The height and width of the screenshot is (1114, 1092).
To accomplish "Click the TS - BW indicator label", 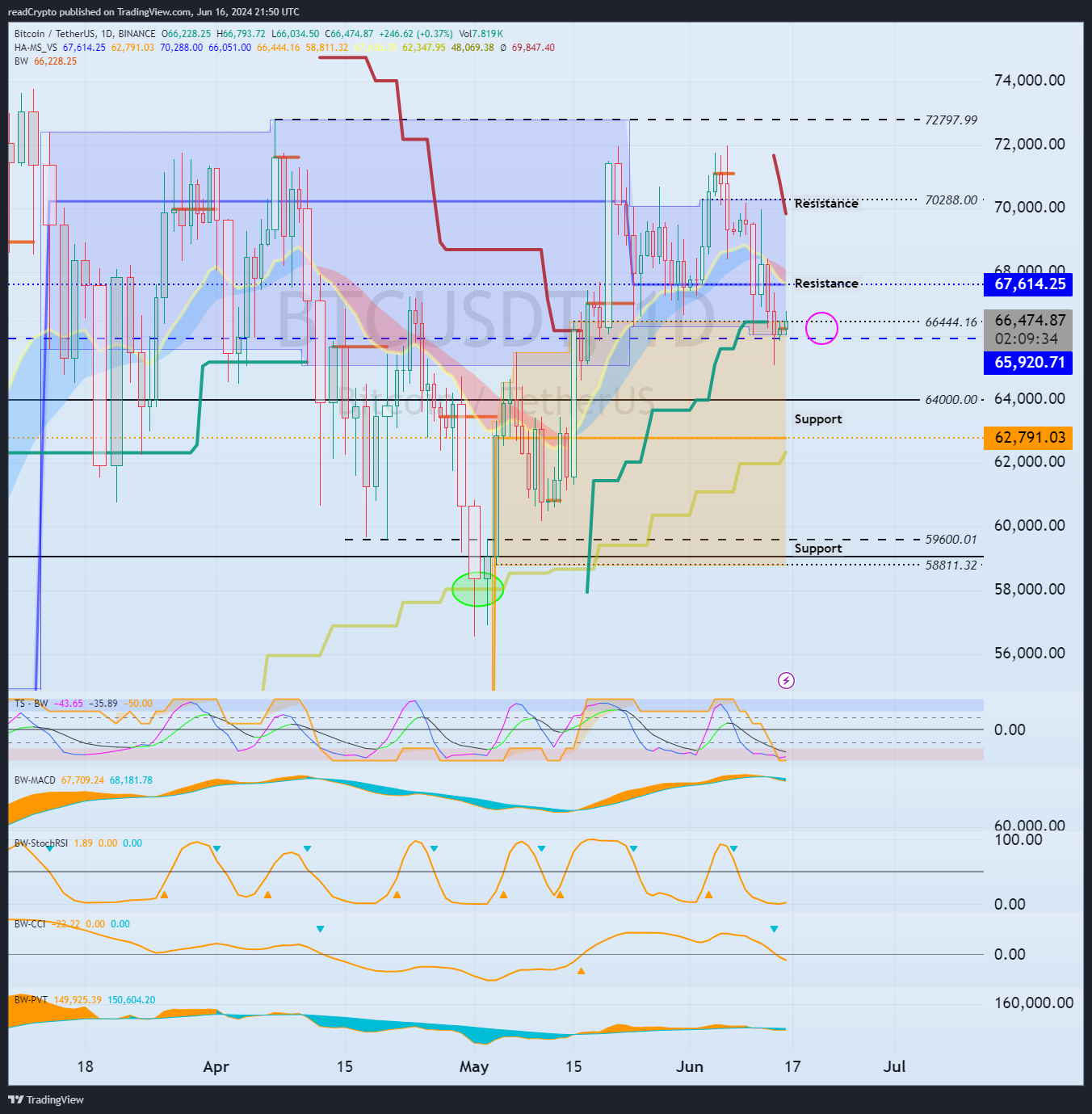I will [31, 704].
